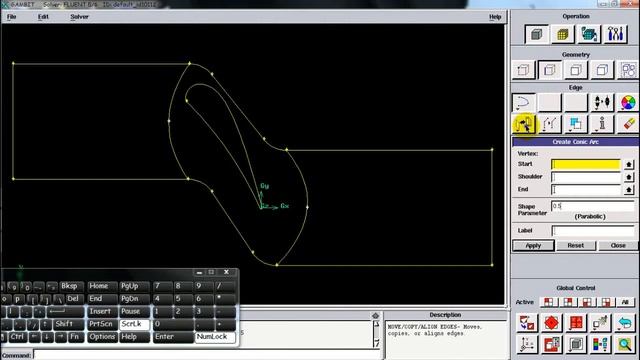Click the highlighted Move/Copy Edges icon
Viewport: 640px width, 360px height.
coord(524,124)
